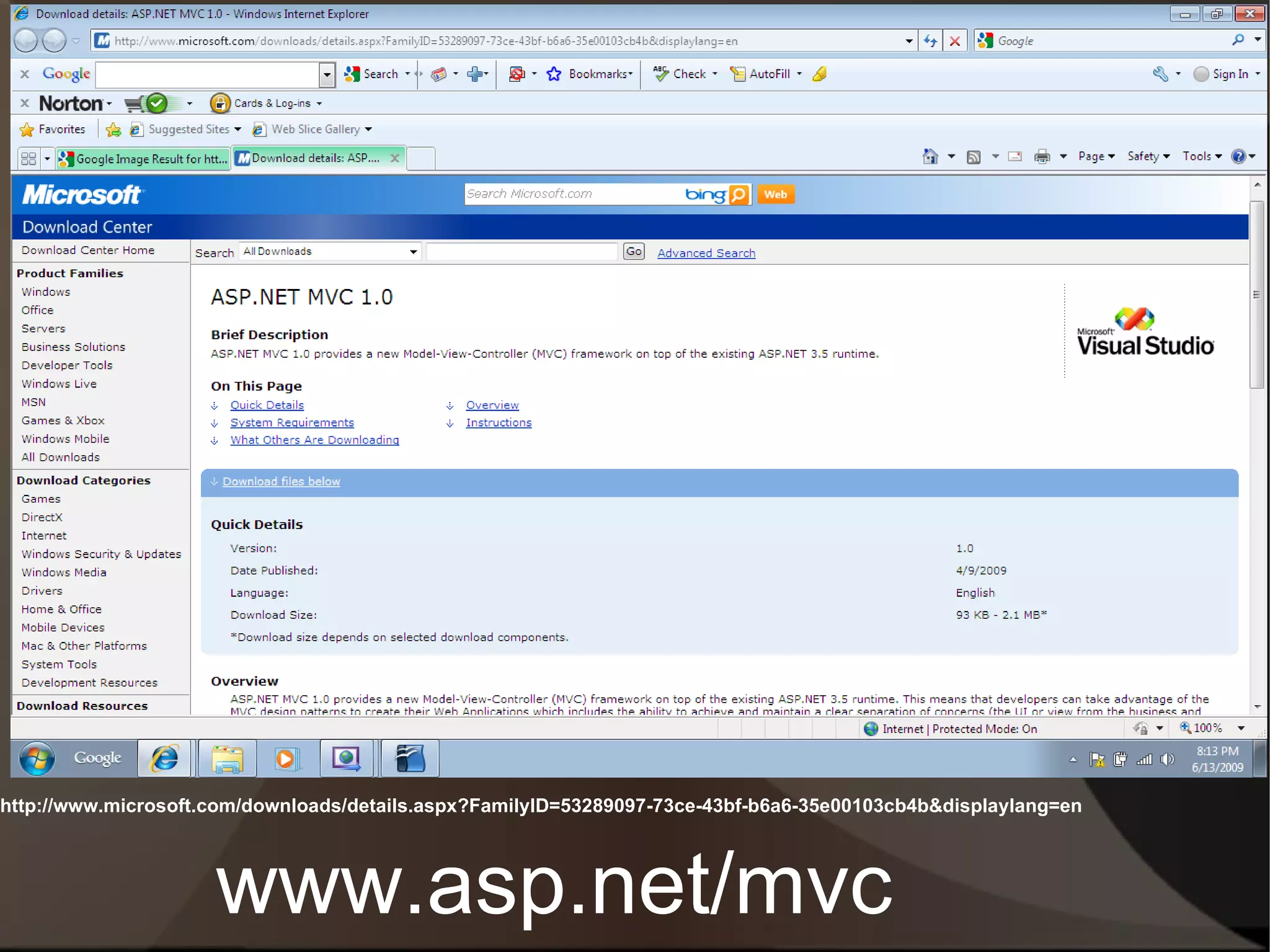Open the Safety menu

click(x=1148, y=156)
